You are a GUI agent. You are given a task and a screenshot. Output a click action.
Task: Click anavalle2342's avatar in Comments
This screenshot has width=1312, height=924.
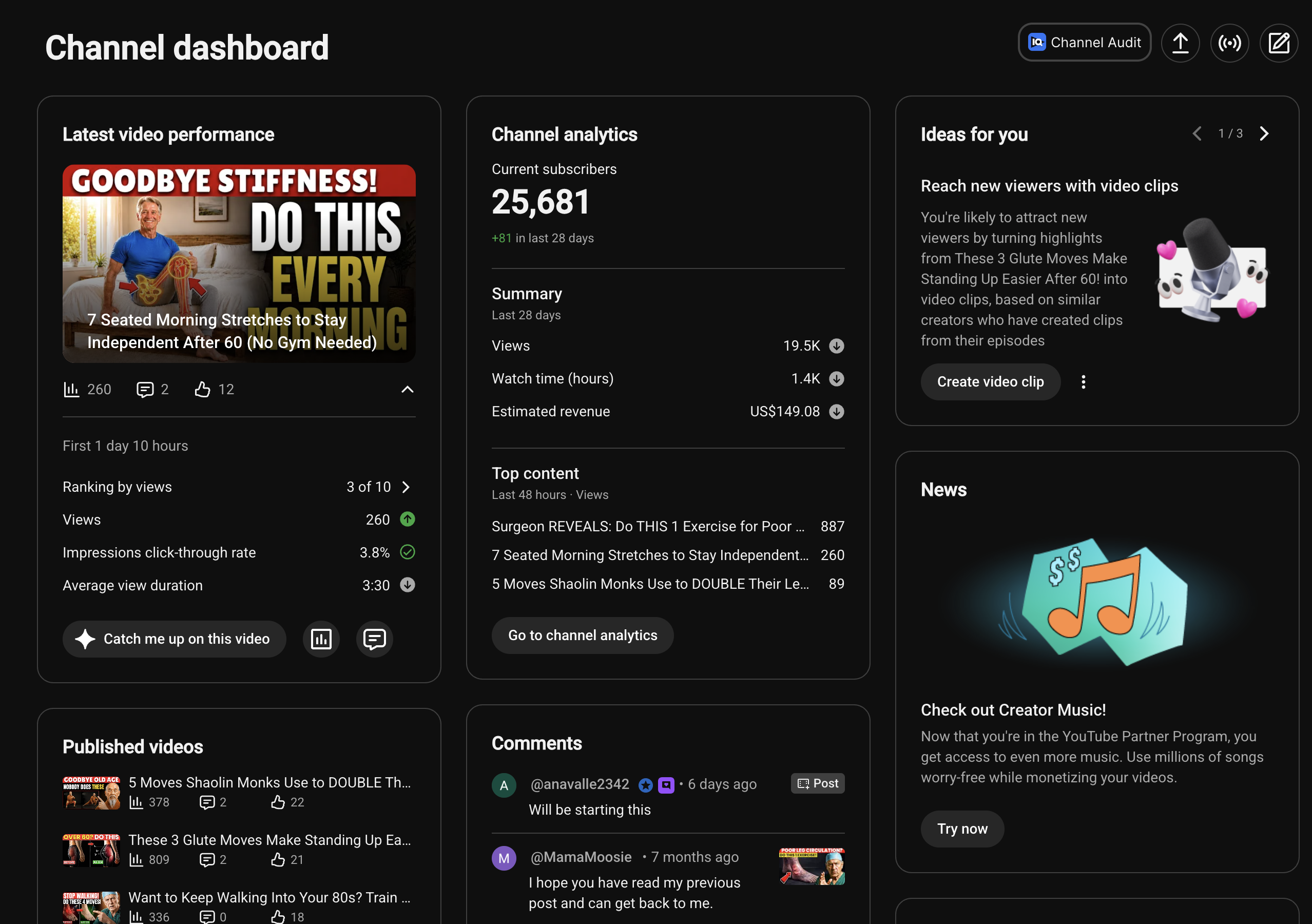(x=504, y=785)
